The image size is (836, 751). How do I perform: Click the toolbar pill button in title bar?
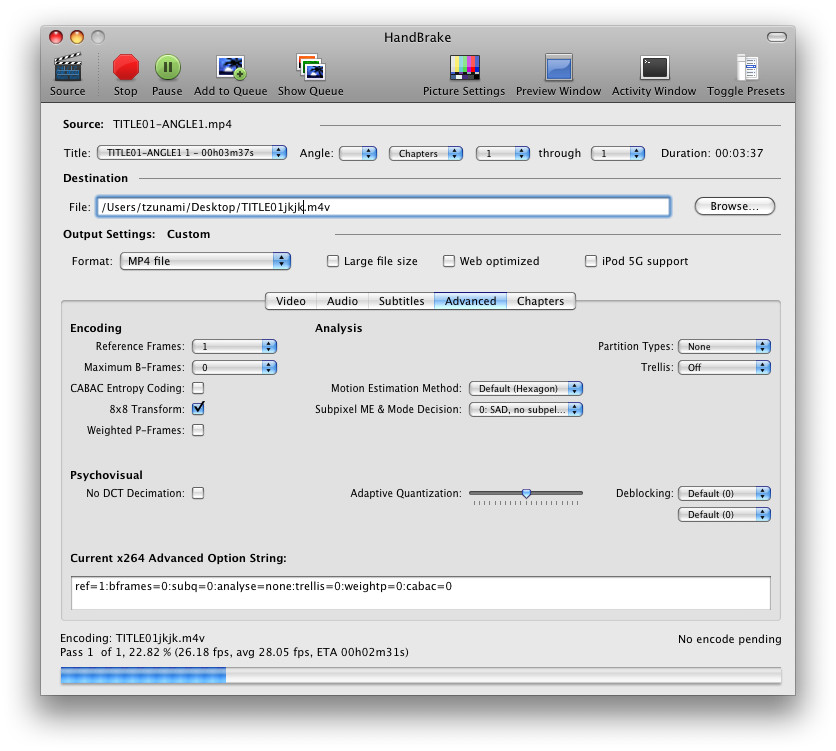[777, 37]
